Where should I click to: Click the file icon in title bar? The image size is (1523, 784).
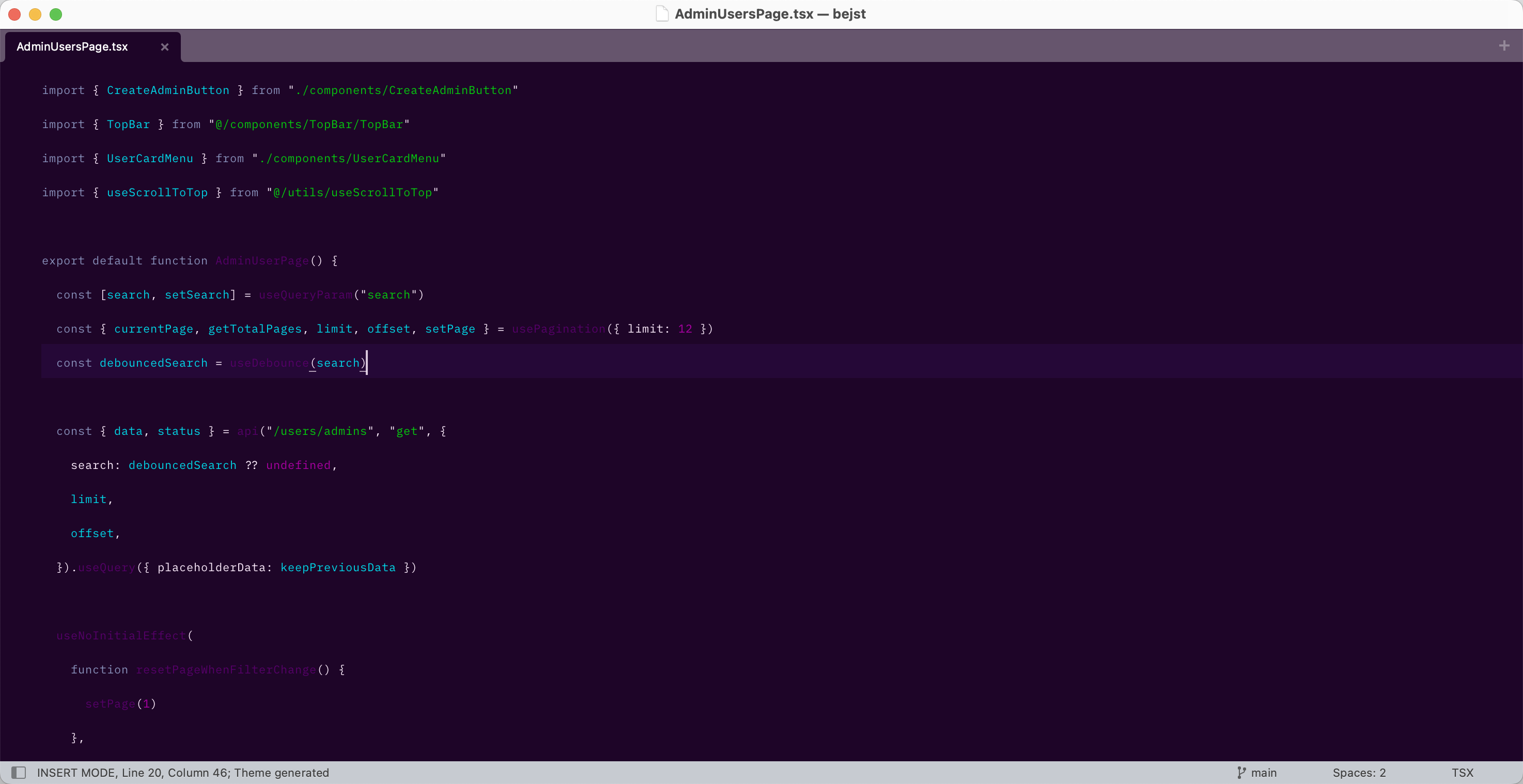point(662,13)
